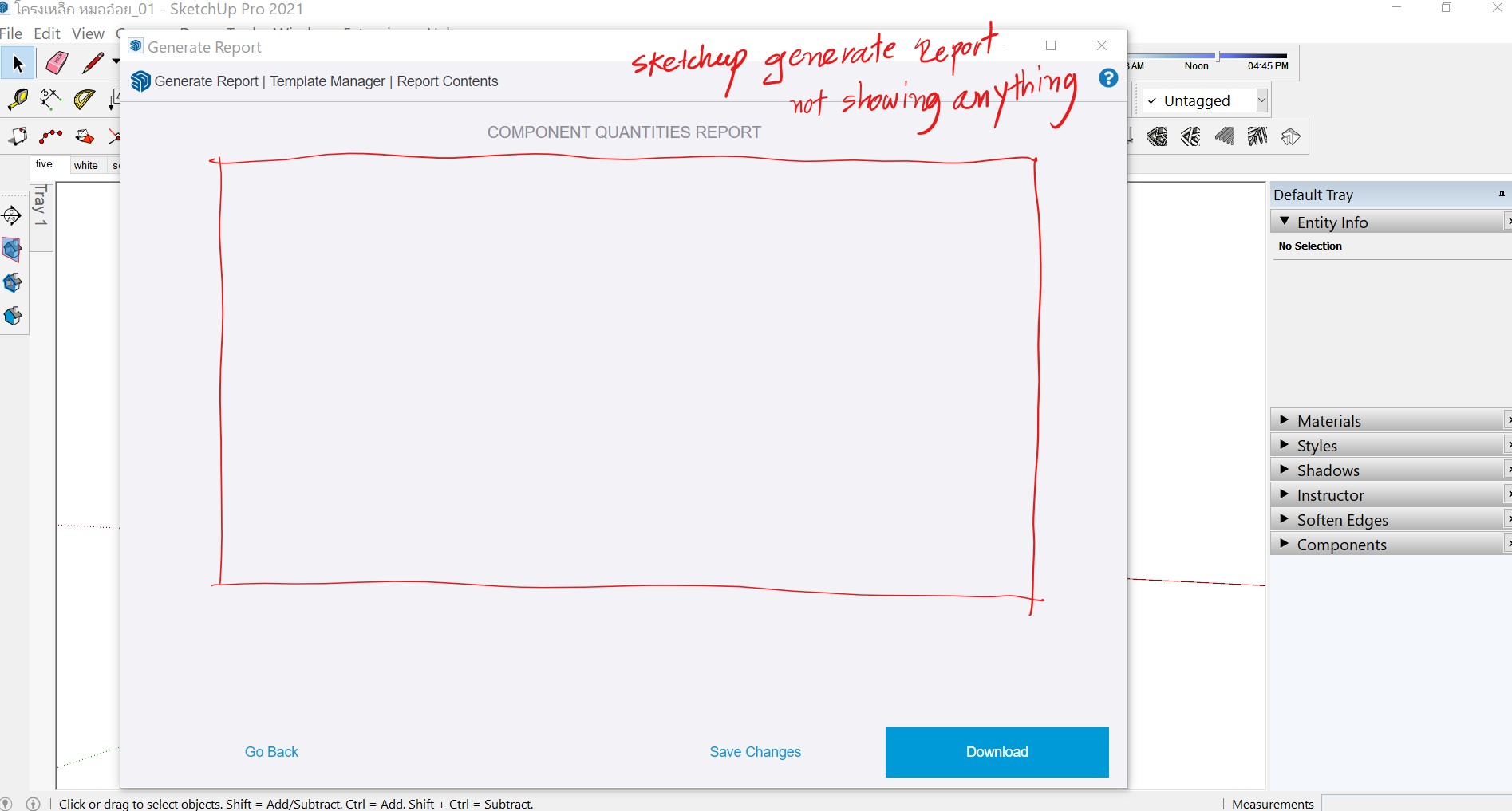Screen dimensions: 1512x811
Task: Open the Template Manager link
Action: point(328,81)
